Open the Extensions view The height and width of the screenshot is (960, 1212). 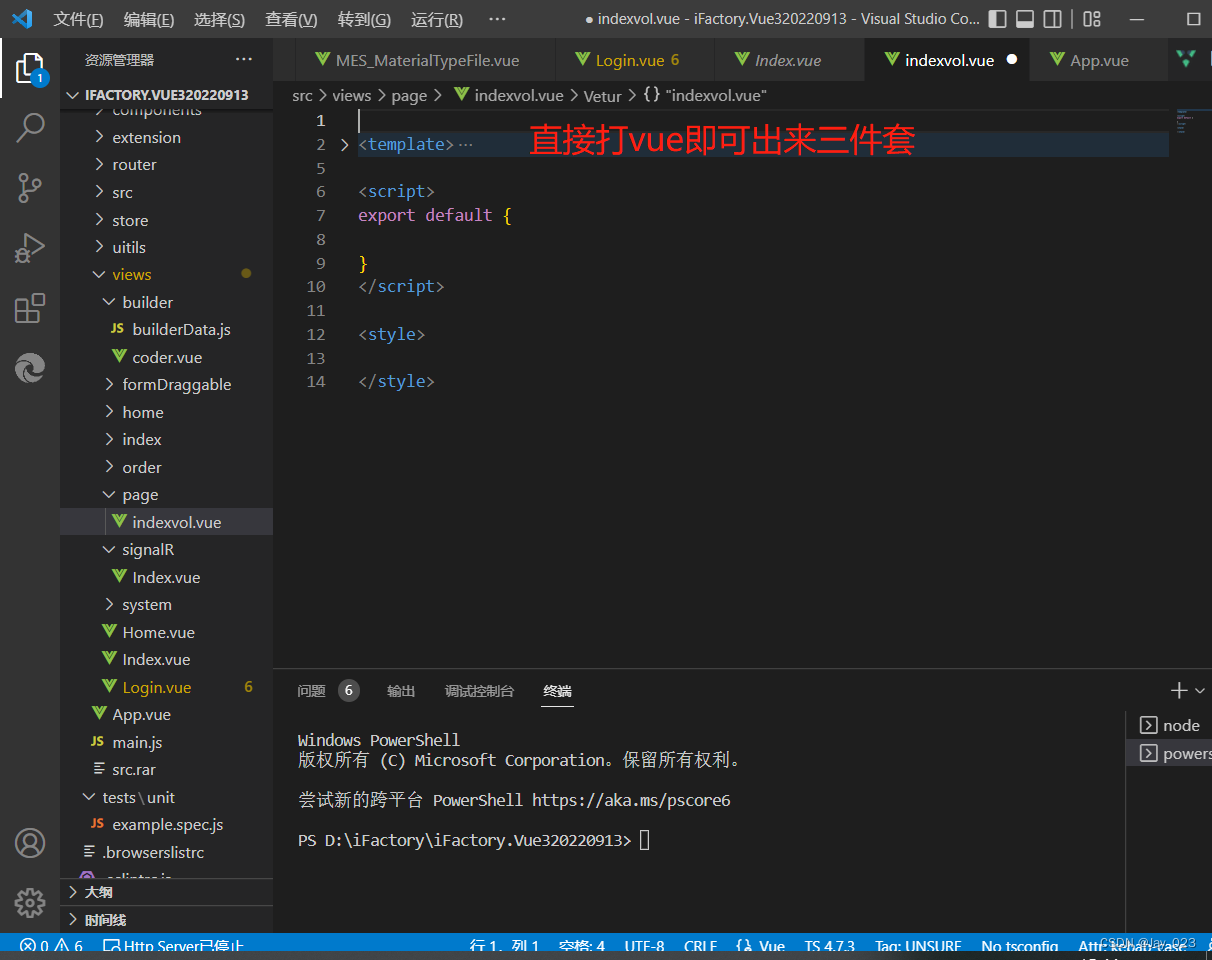(30, 308)
